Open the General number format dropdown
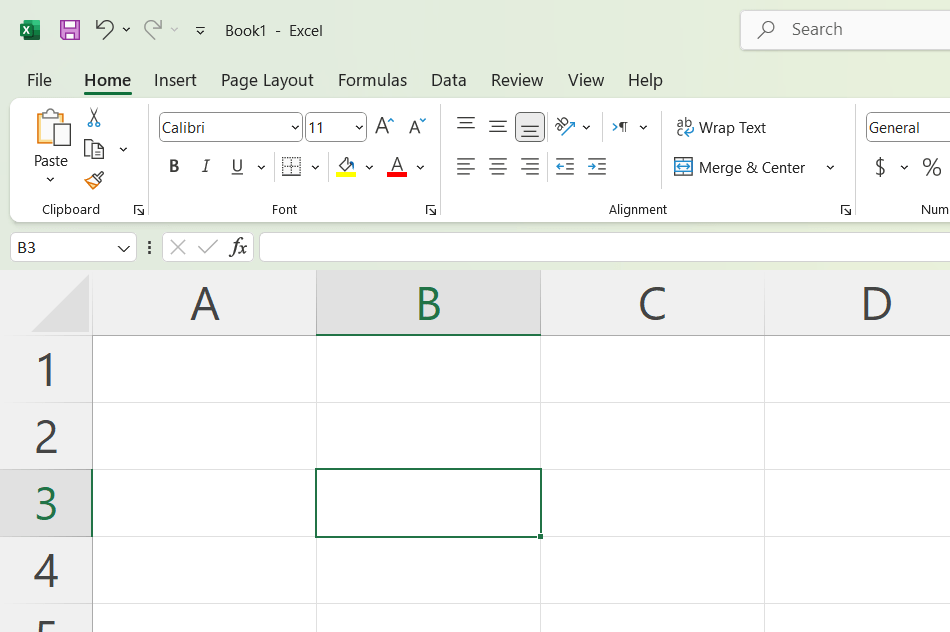Viewport: 950px width, 632px height. coord(908,127)
